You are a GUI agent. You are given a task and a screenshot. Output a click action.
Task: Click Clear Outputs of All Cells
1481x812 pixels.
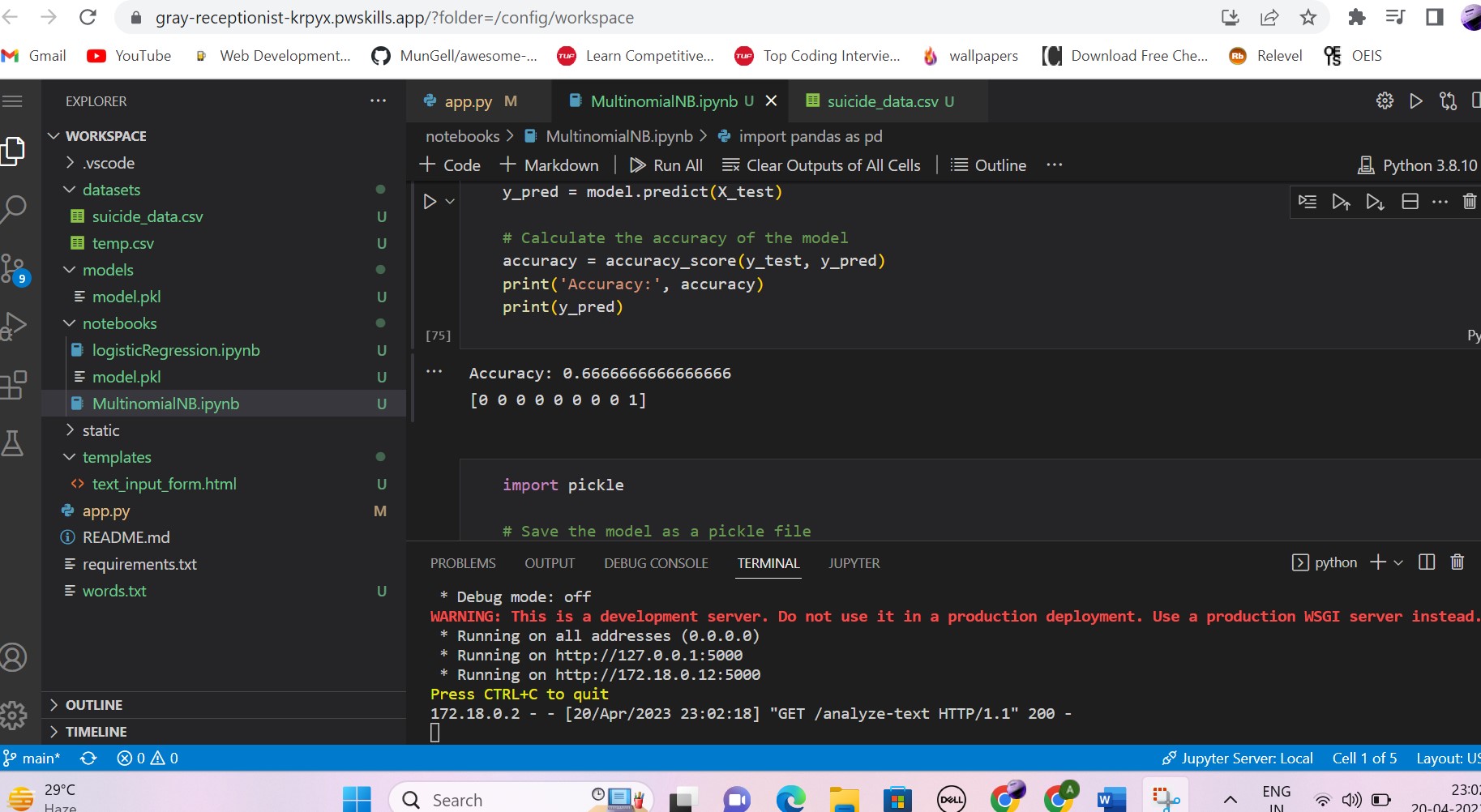coord(821,165)
